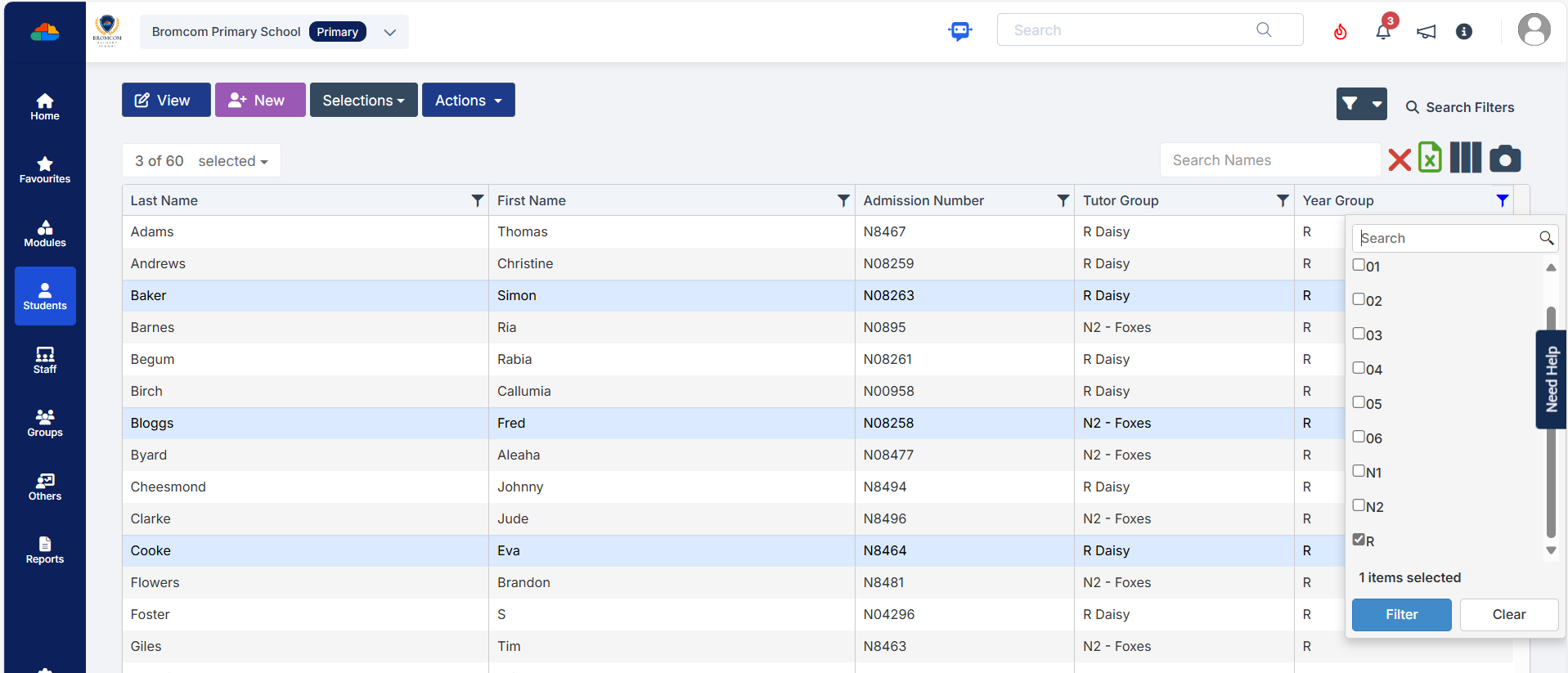Click the chatbot assistant icon
The width and height of the screenshot is (1568, 673).
tap(959, 31)
